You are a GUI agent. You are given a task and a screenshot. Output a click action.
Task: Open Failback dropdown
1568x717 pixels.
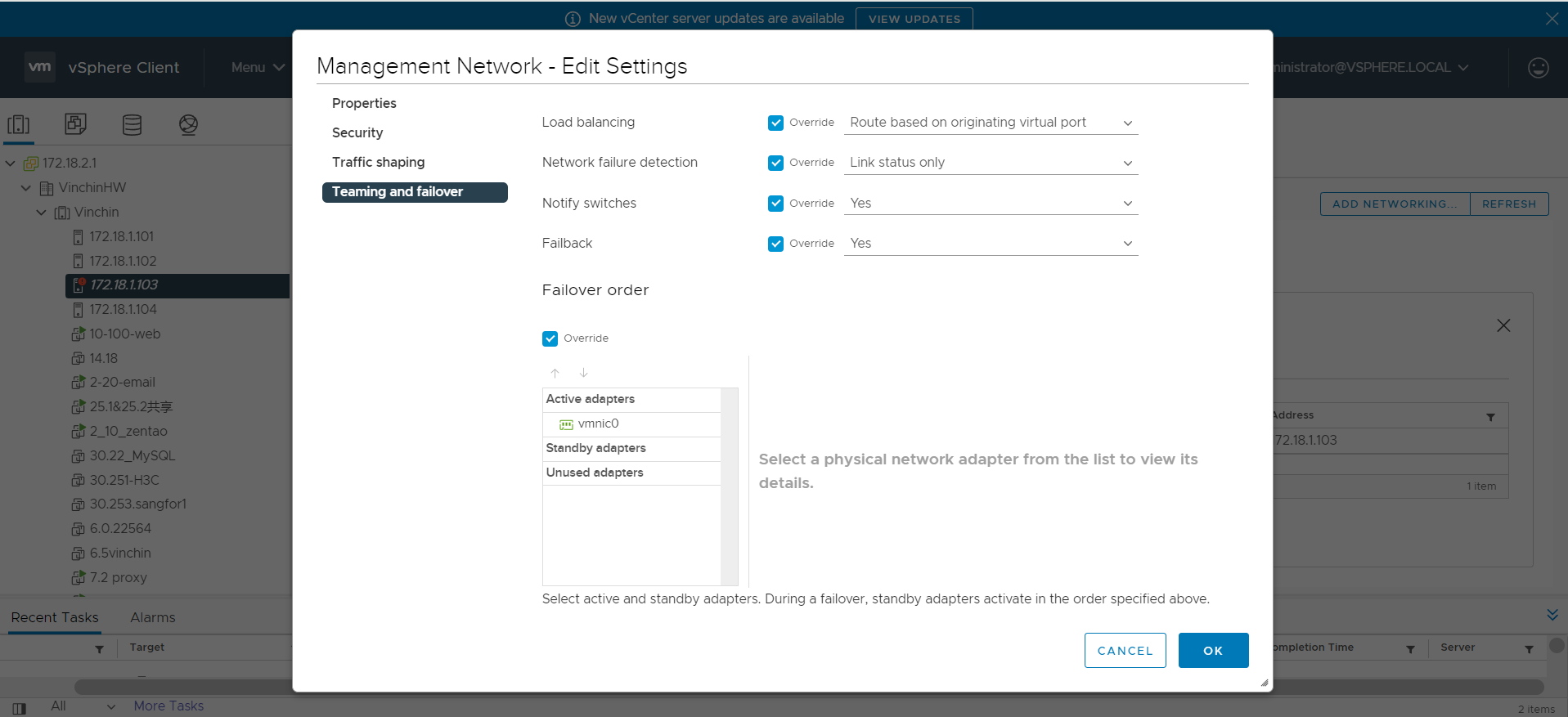[x=991, y=244]
